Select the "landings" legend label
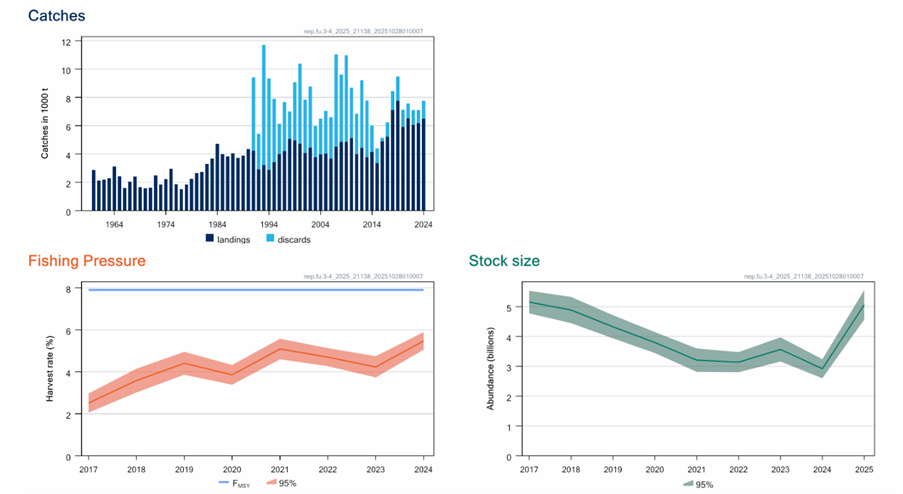 [x=236, y=238]
